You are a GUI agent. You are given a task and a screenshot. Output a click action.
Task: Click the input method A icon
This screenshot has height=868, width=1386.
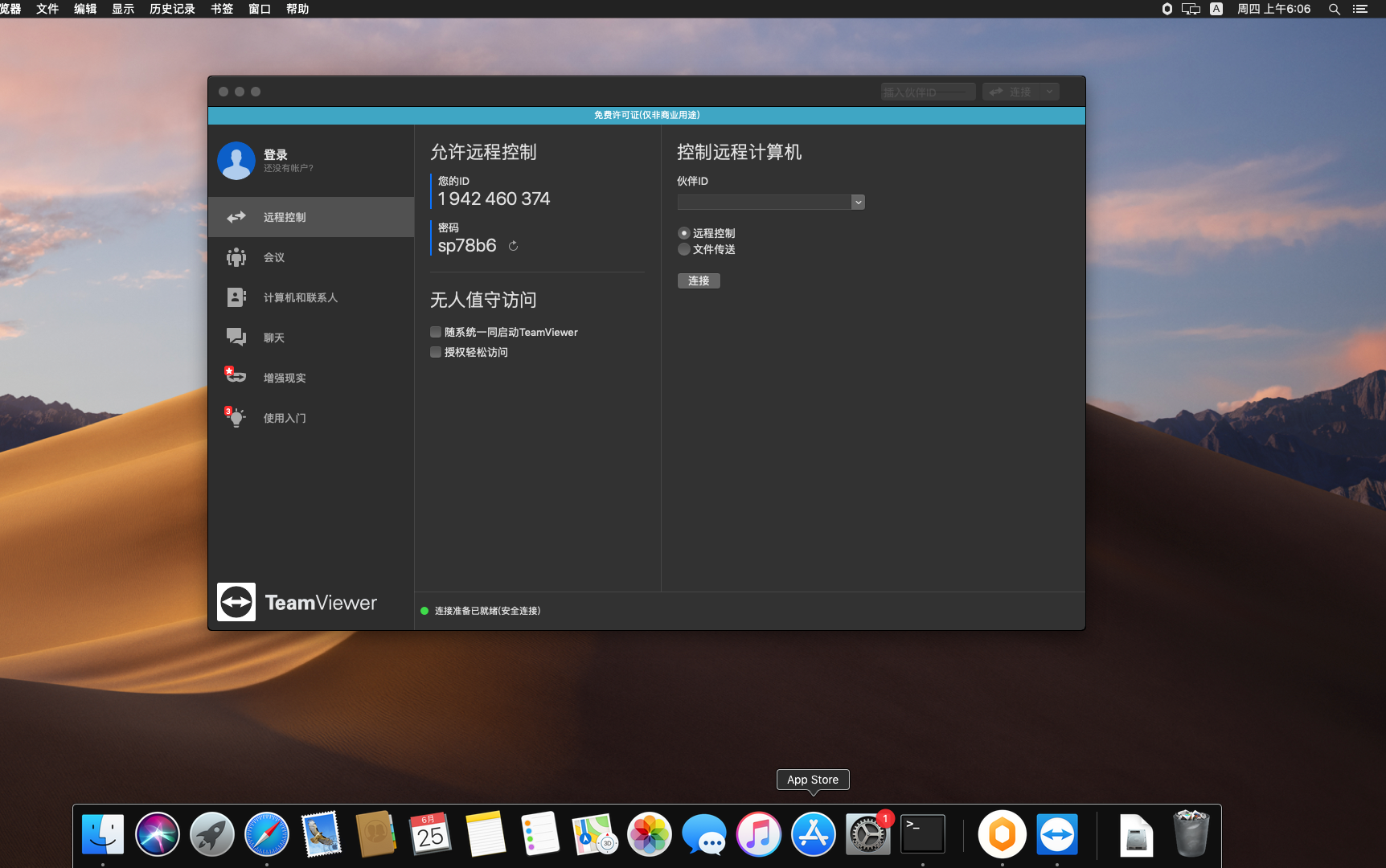1216,9
